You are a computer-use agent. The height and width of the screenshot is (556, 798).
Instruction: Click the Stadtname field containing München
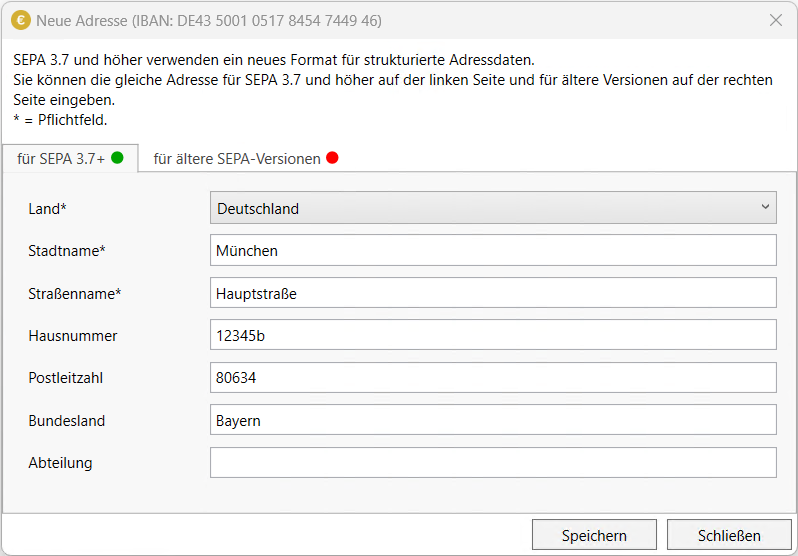click(x=493, y=250)
